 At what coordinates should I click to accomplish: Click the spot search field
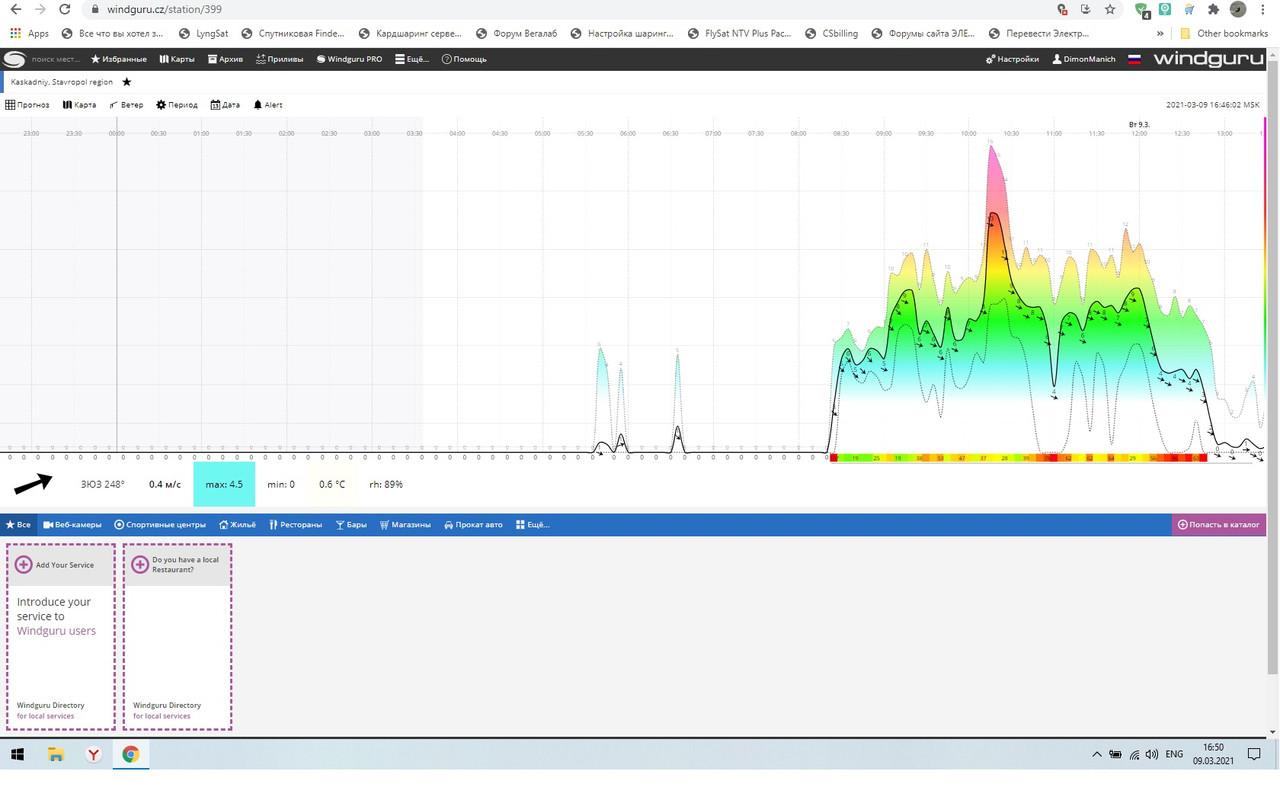55,59
